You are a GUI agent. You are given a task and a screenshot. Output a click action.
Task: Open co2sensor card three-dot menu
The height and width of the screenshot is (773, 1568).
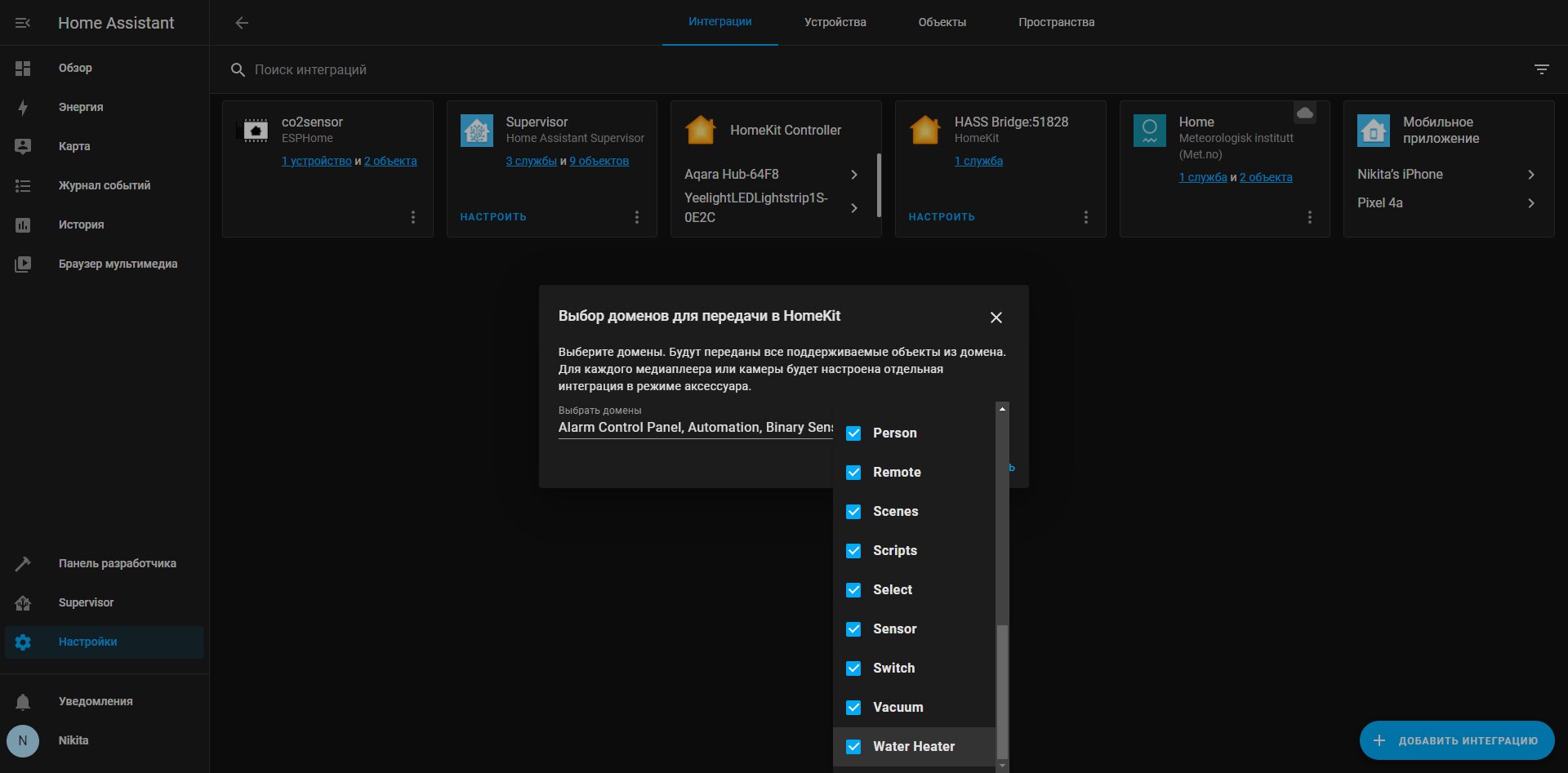coord(413,217)
